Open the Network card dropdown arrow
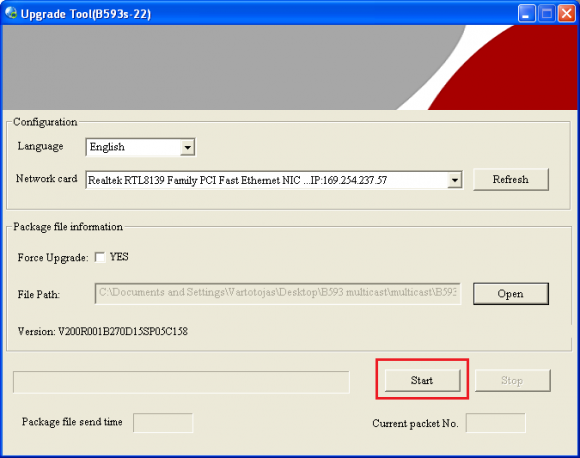The width and height of the screenshot is (580, 458). (455, 180)
